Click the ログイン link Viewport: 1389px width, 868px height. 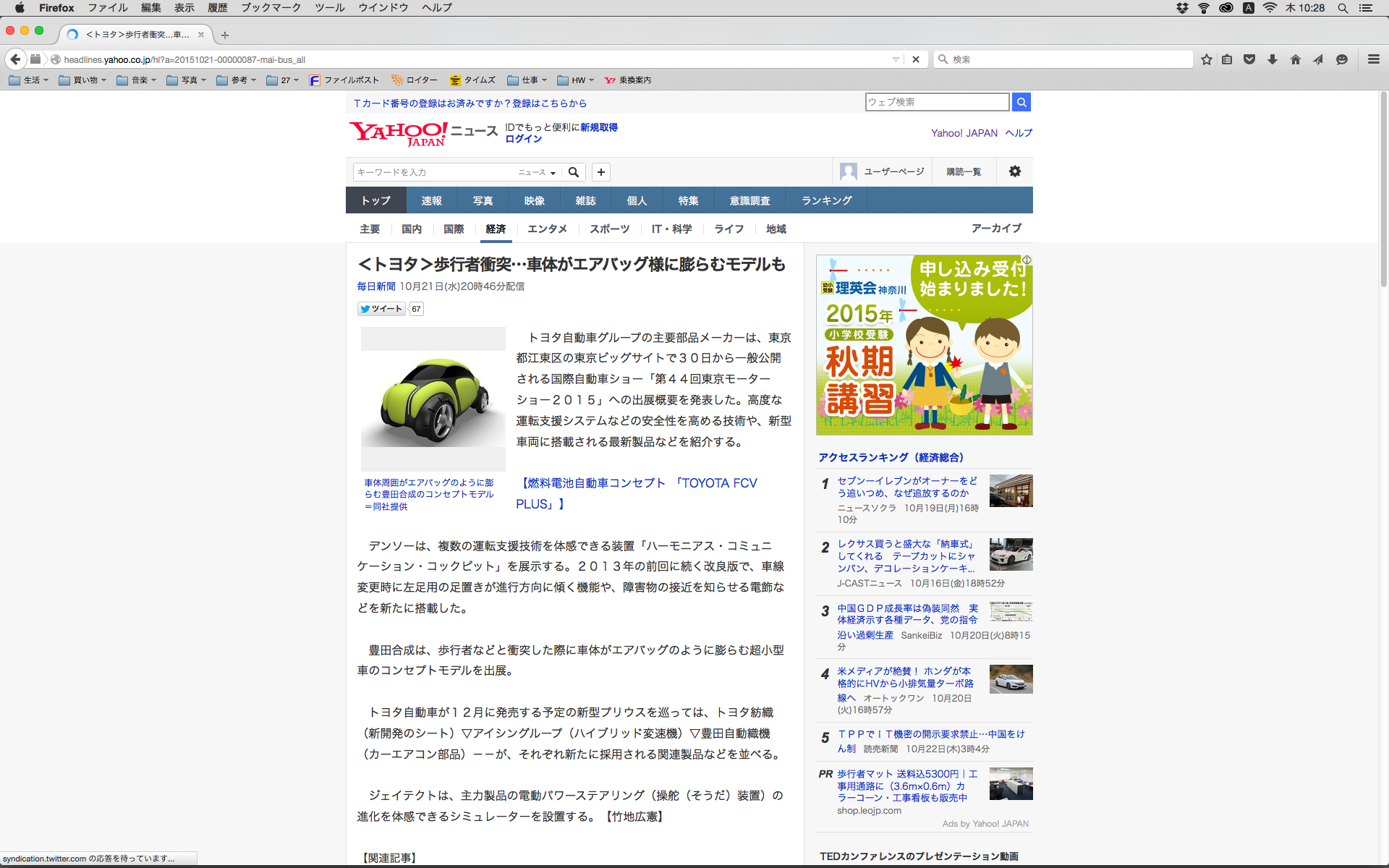pos(523,139)
